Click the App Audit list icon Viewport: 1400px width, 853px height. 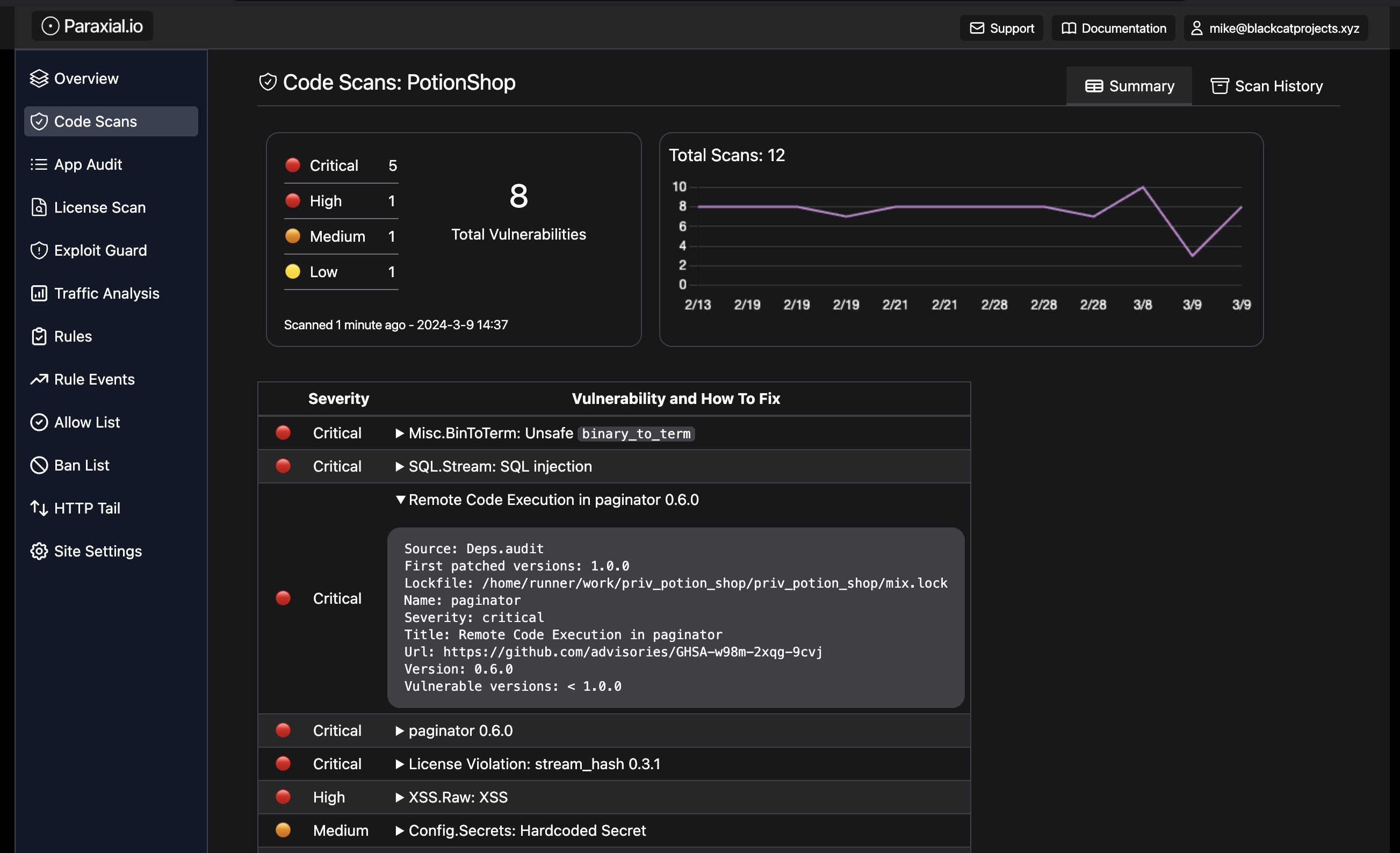(x=39, y=164)
